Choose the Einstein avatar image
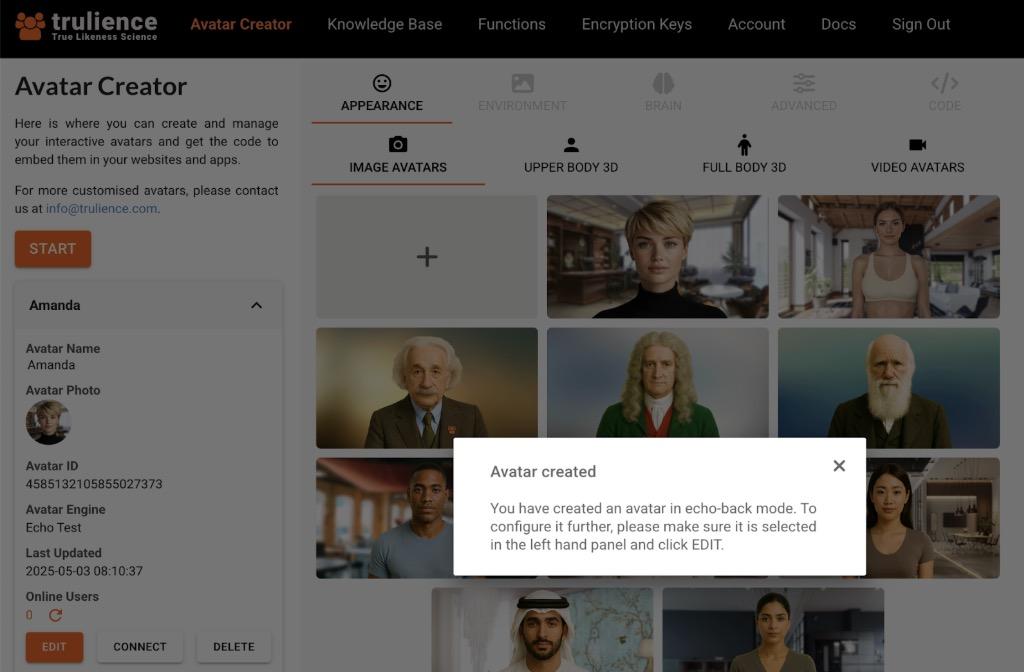The height and width of the screenshot is (672, 1024). click(427, 388)
